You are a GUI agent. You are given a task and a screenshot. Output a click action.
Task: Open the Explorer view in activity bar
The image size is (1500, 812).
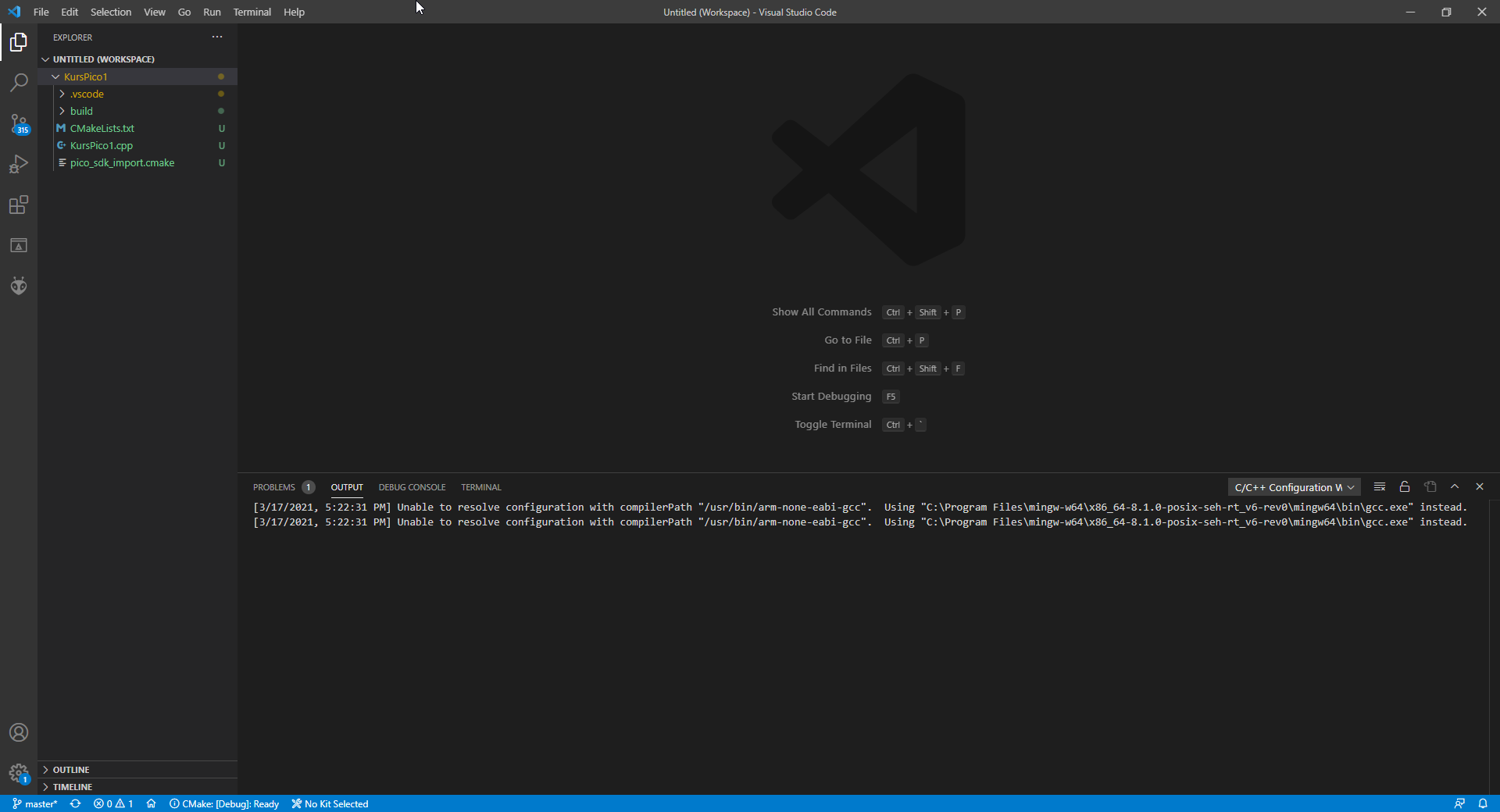coord(19,42)
